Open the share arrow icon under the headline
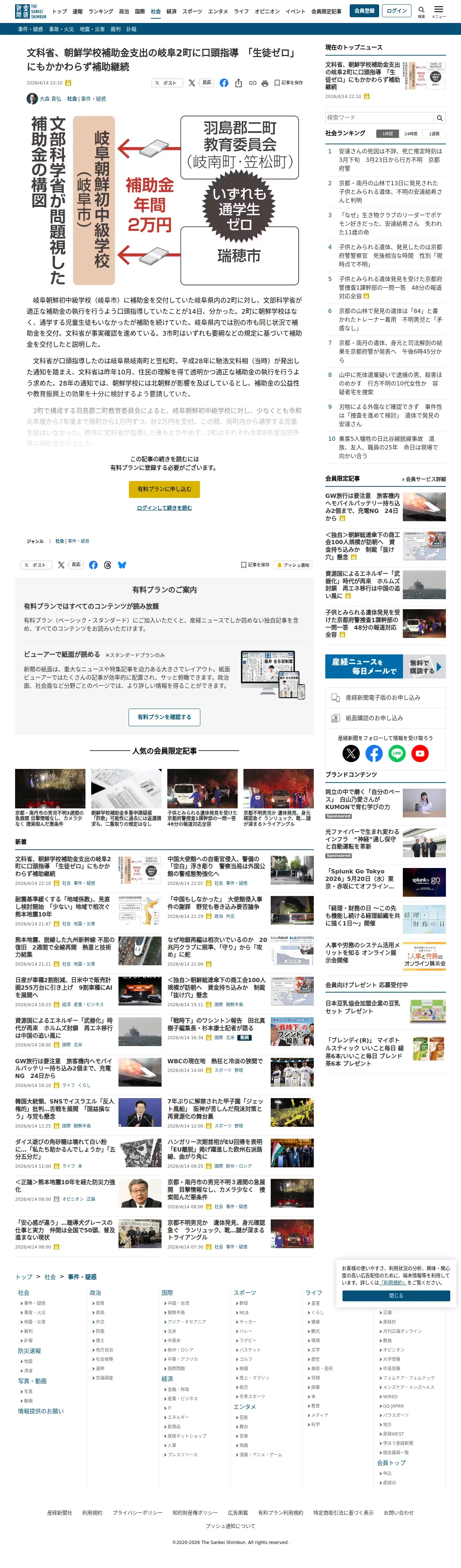Viewport: 461px width, 1568px height. coord(238,83)
